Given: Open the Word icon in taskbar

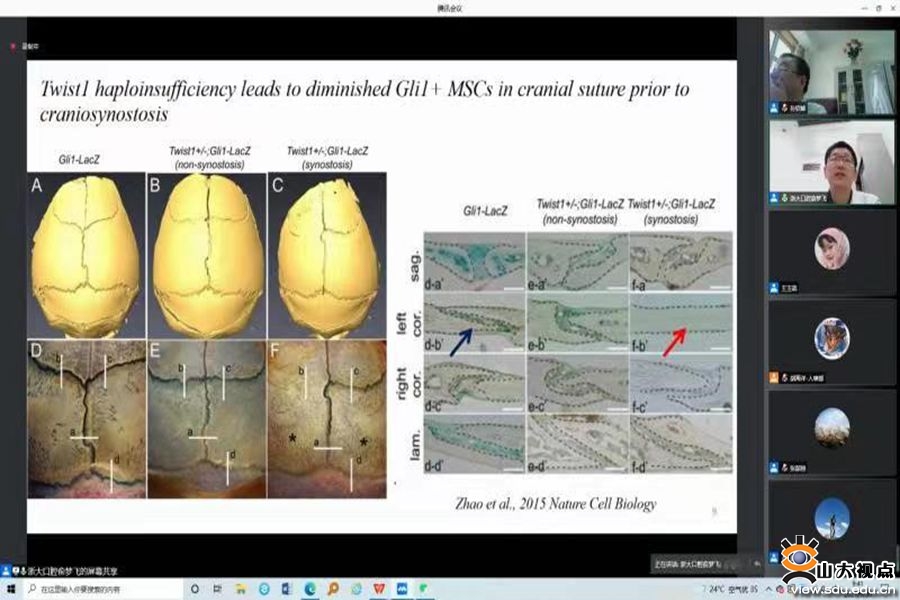Looking at the screenshot, I should point(286,590).
